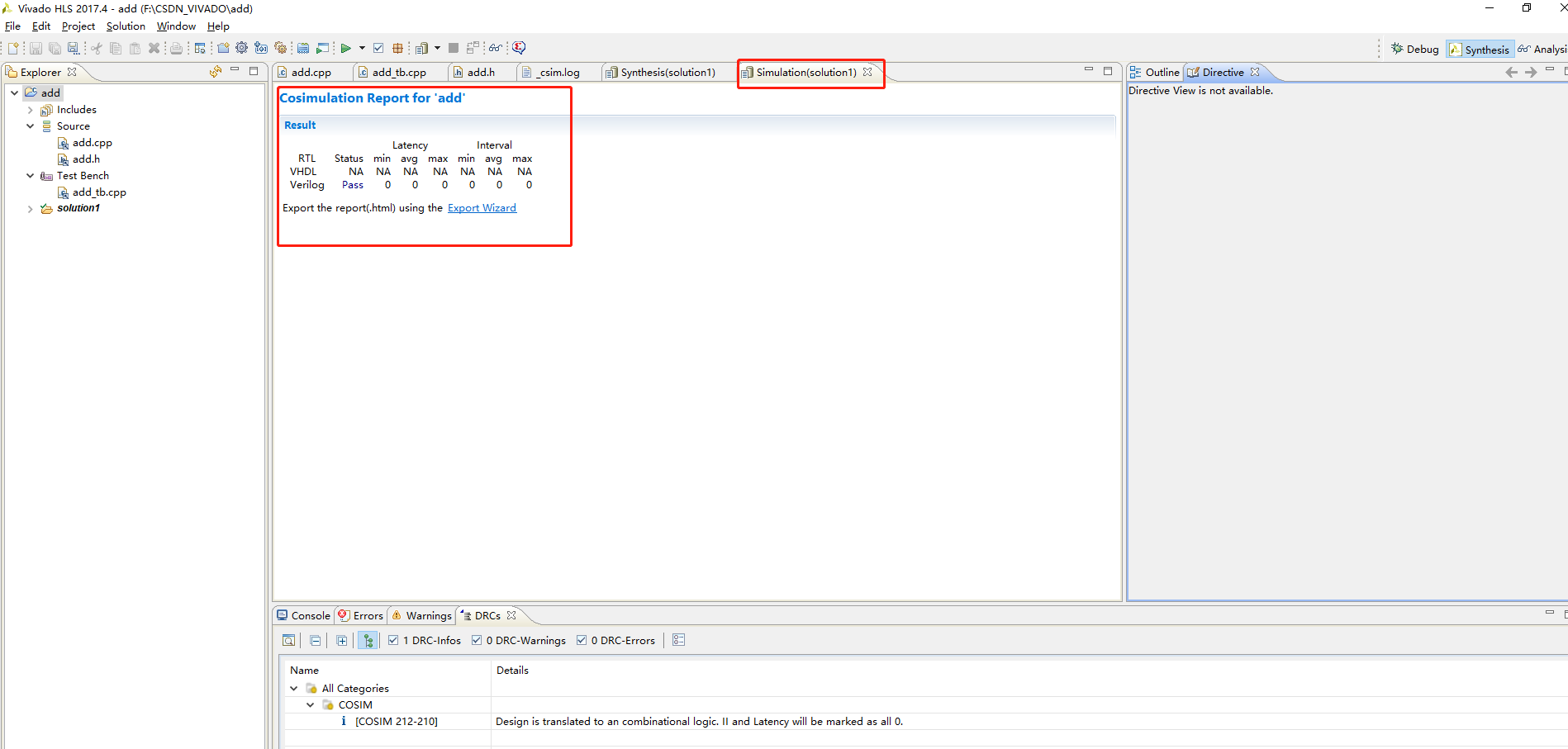Click the DRC list options icon
Screen dimensions: 1568x749
click(678, 640)
